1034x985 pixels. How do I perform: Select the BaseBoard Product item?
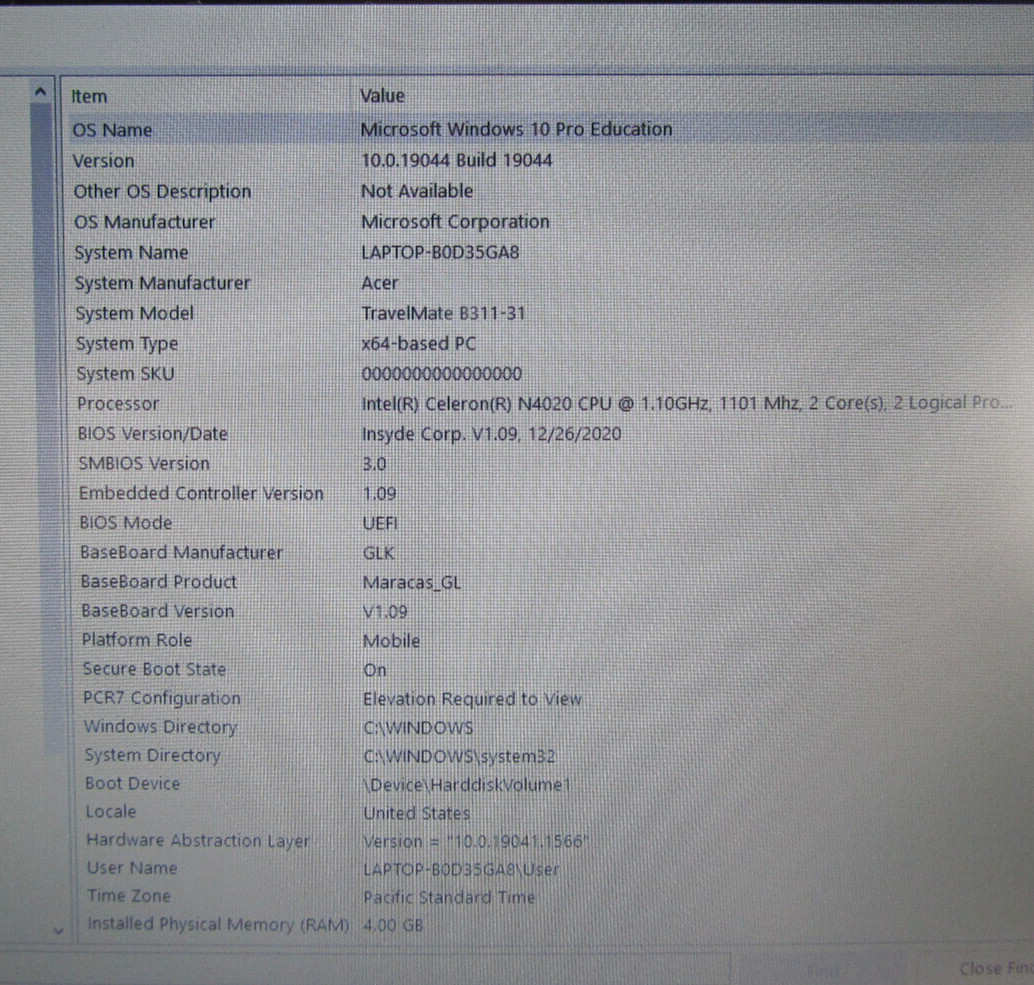pos(158,582)
